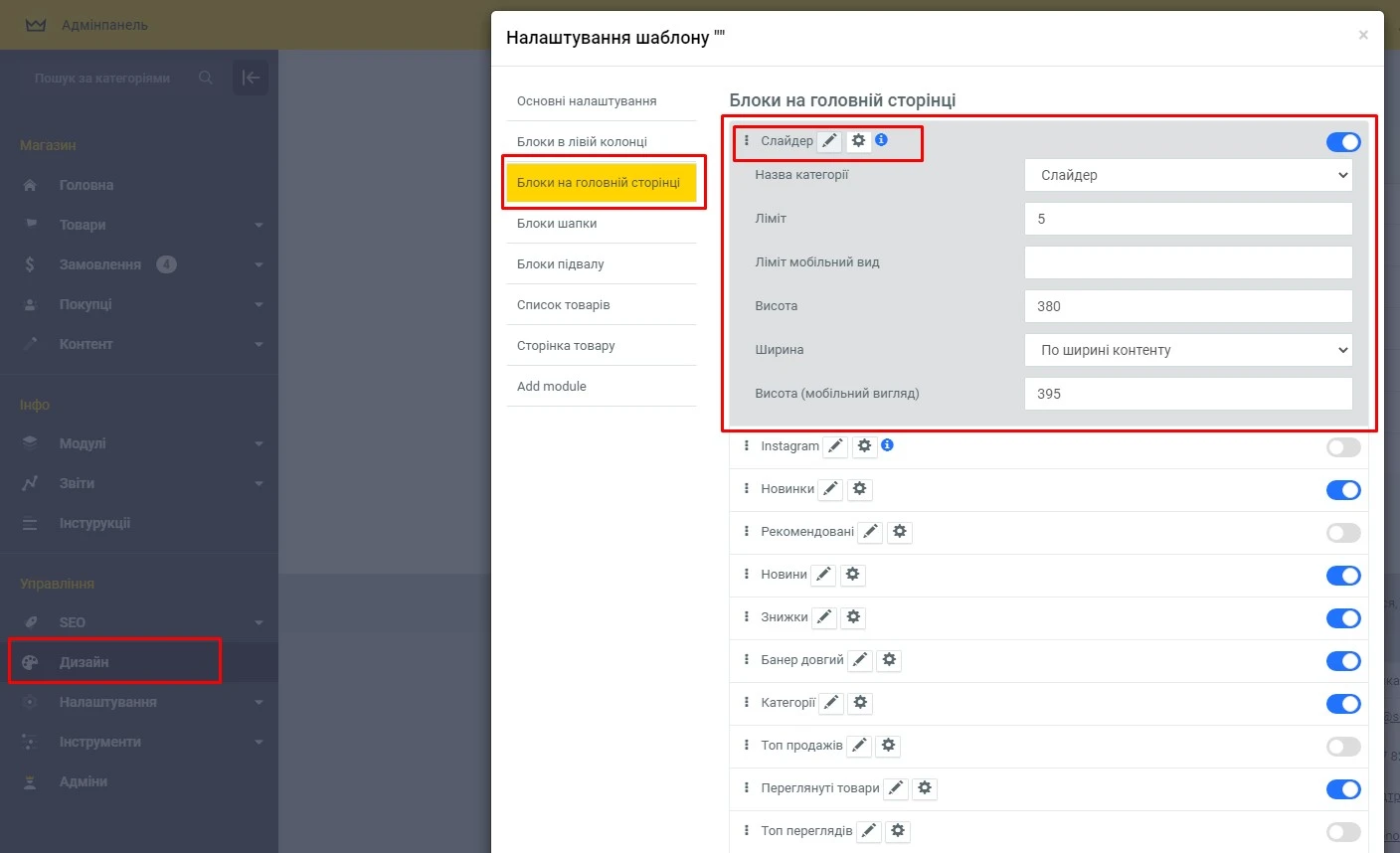This screenshot has height=853, width=1400.
Task: Turn on the Топ продажів toggle
Action: pos(1343,746)
